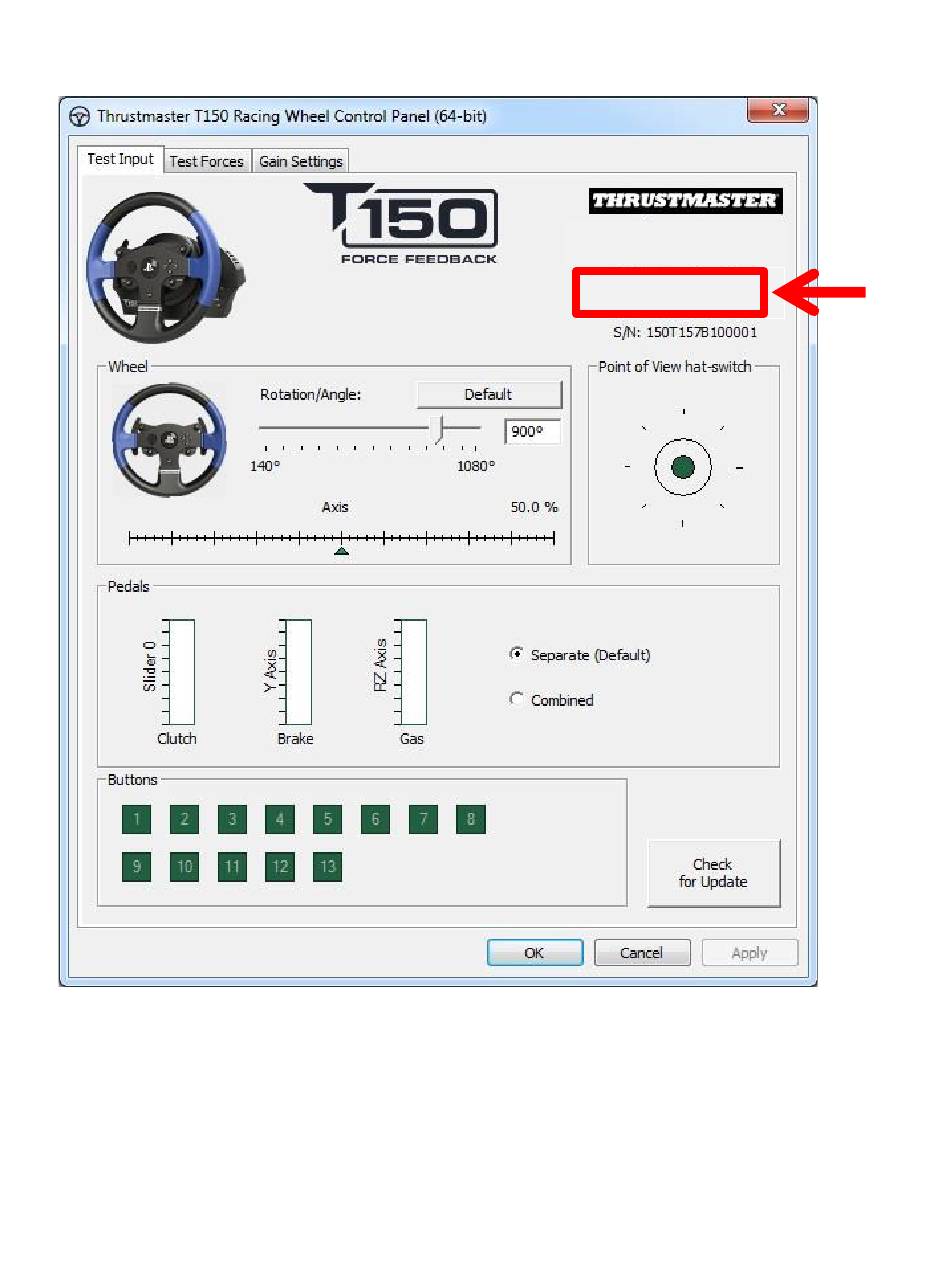The width and height of the screenshot is (950, 1288).
Task: Click the serial number text S/N: 150T157B100001
Action: pos(685,333)
